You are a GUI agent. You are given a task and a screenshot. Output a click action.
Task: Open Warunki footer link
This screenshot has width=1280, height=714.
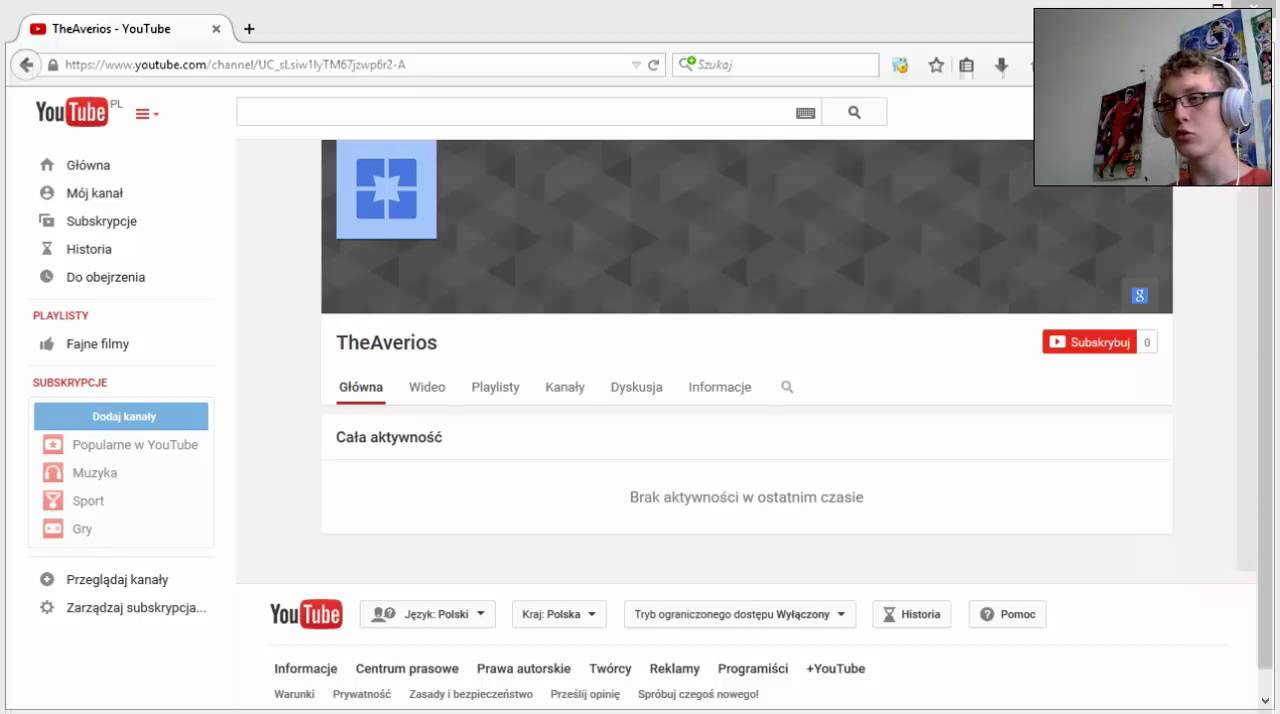[x=294, y=694]
